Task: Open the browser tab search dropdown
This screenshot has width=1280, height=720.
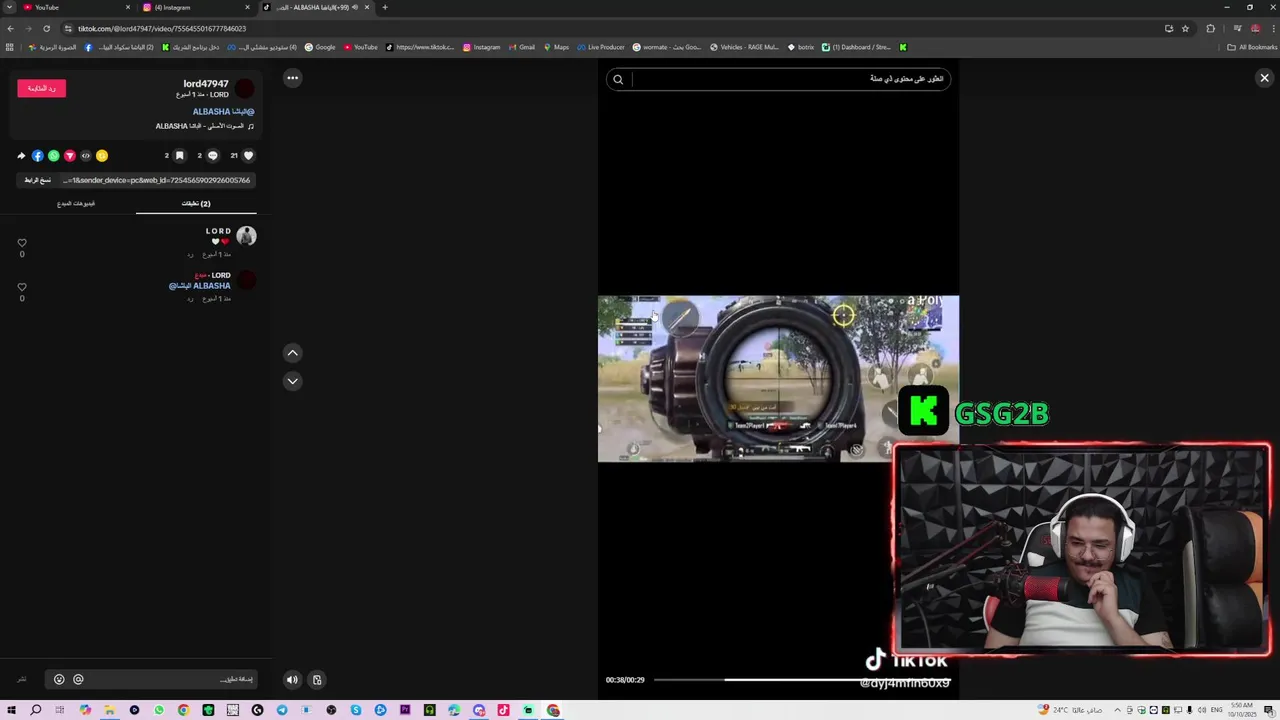Action: click(8, 7)
